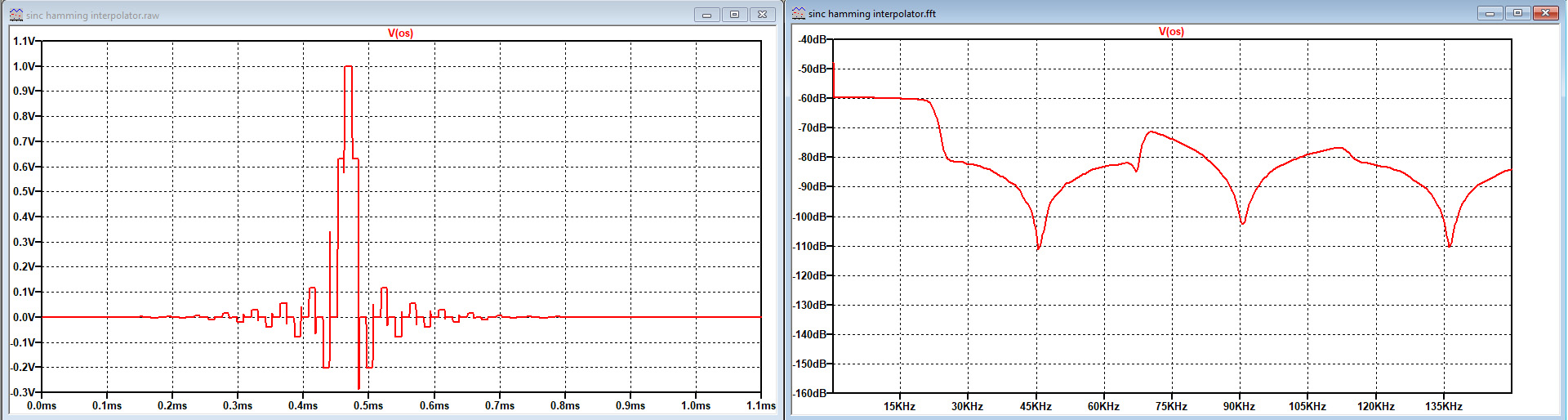Click the FFT notch near 135KHz

(1450, 244)
